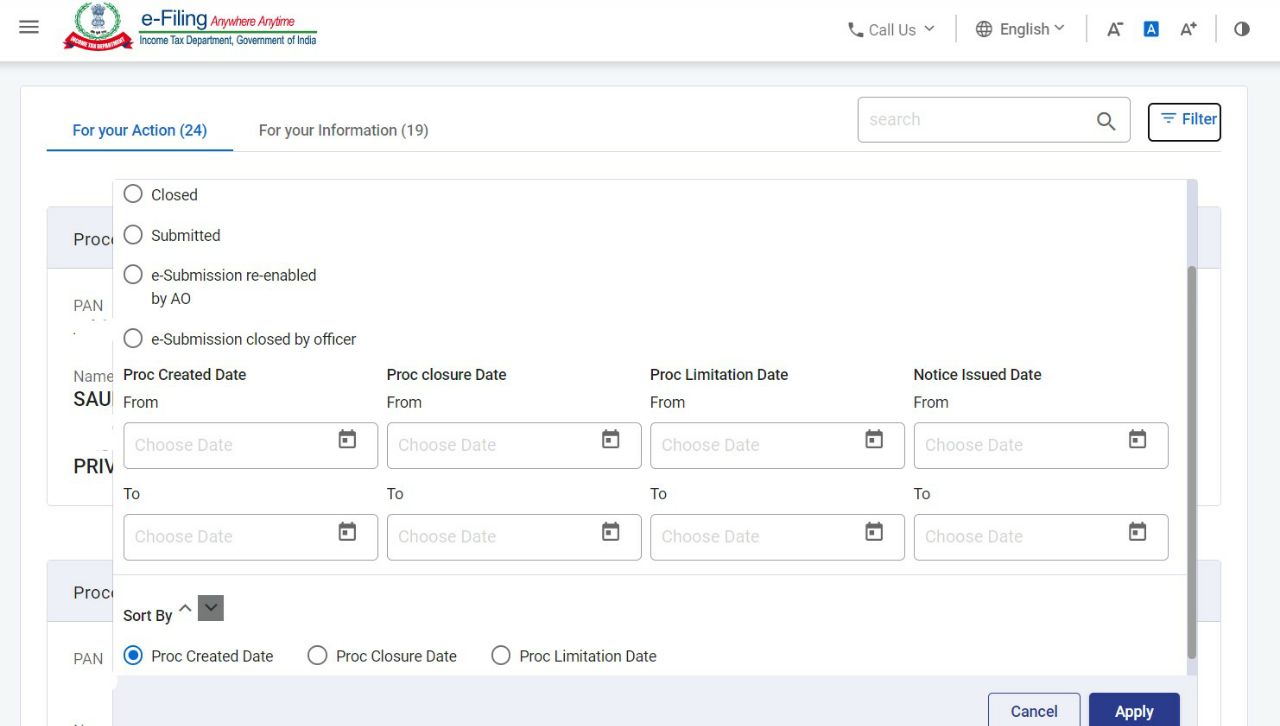Select Submitted status radio option
Viewport: 1280px width, 726px height.
tap(134, 235)
